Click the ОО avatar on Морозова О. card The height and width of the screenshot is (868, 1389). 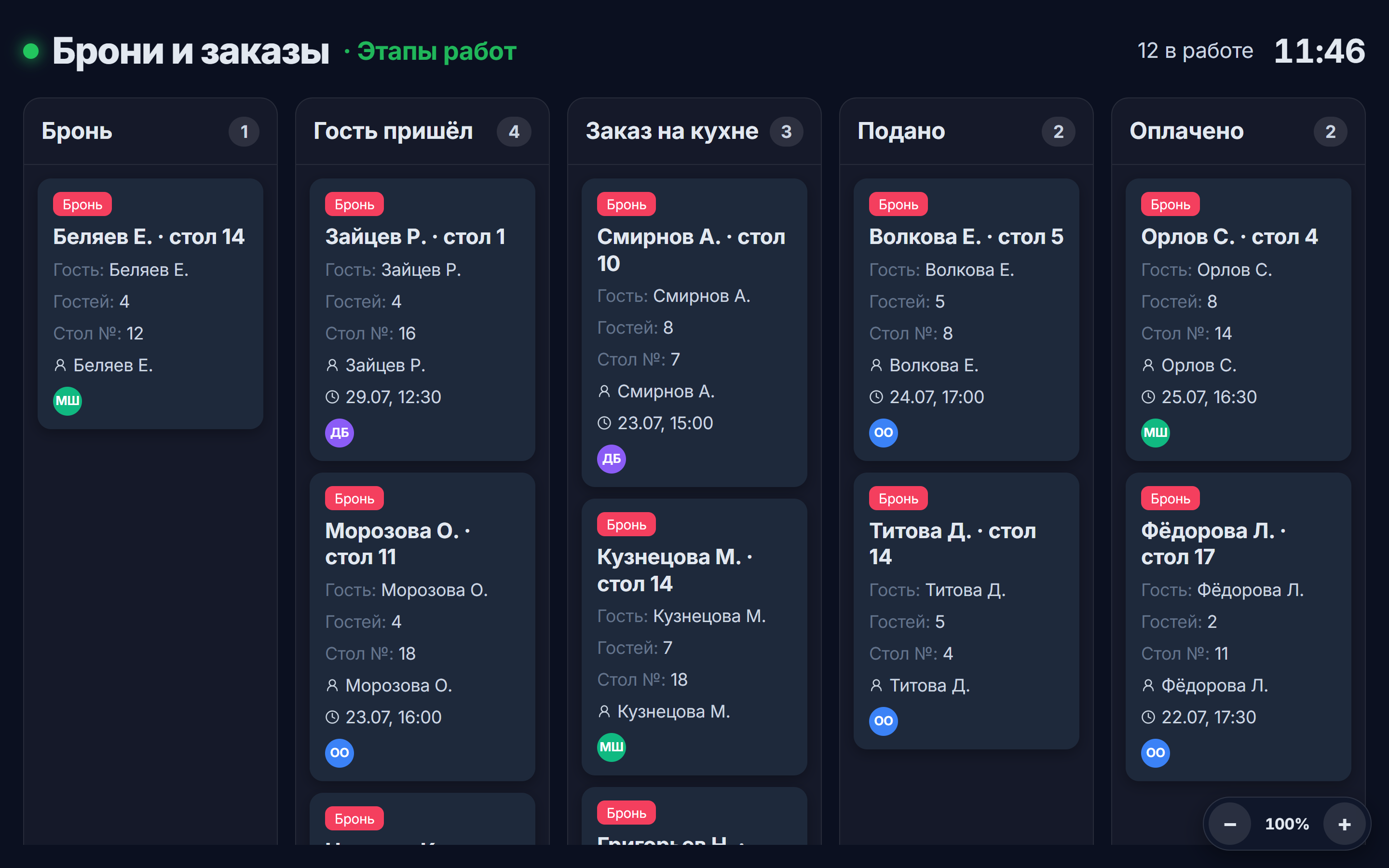tap(339, 753)
